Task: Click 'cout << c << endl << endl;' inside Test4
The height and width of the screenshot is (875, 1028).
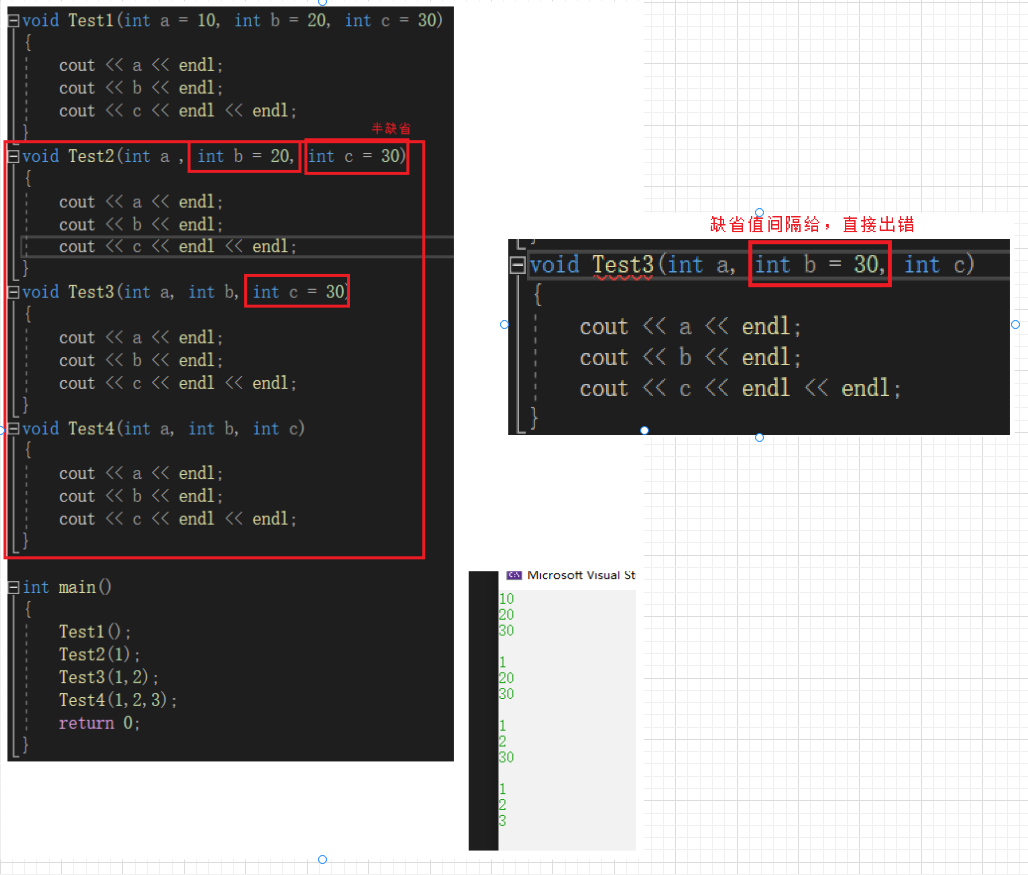Action: pos(178,519)
